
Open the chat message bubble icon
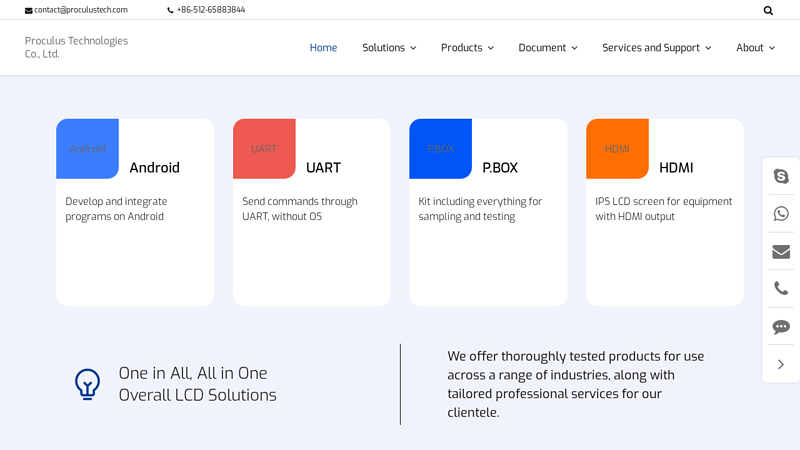tap(781, 327)
